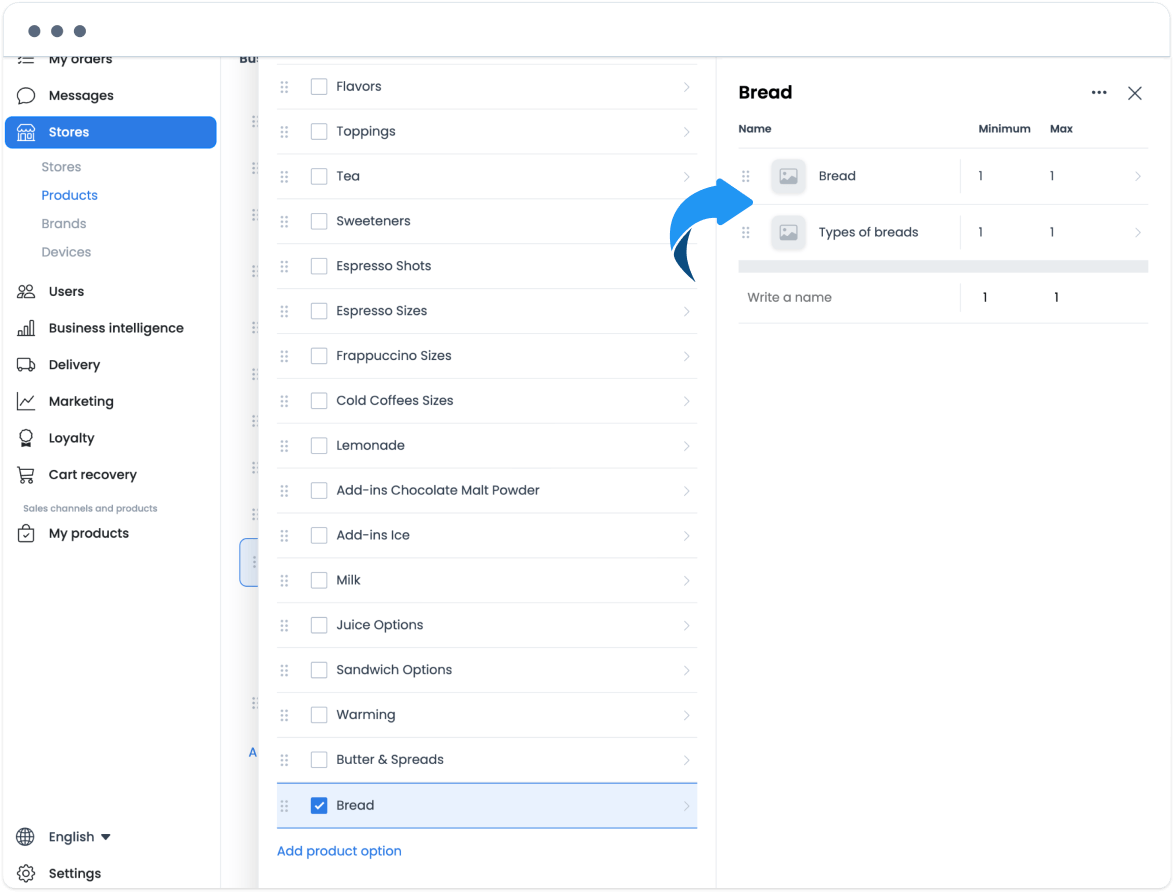Grab the drag handle of Toppings row
Viewport: 1174px width, 893px height.
click(285, 132)
